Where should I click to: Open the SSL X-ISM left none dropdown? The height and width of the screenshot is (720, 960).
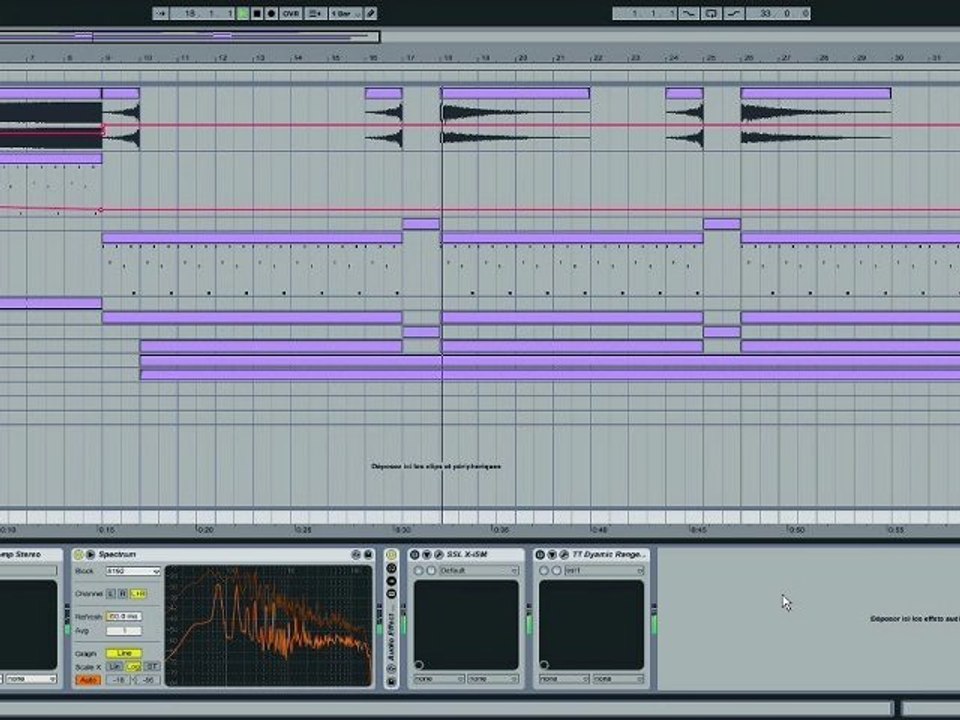[439, 679]
